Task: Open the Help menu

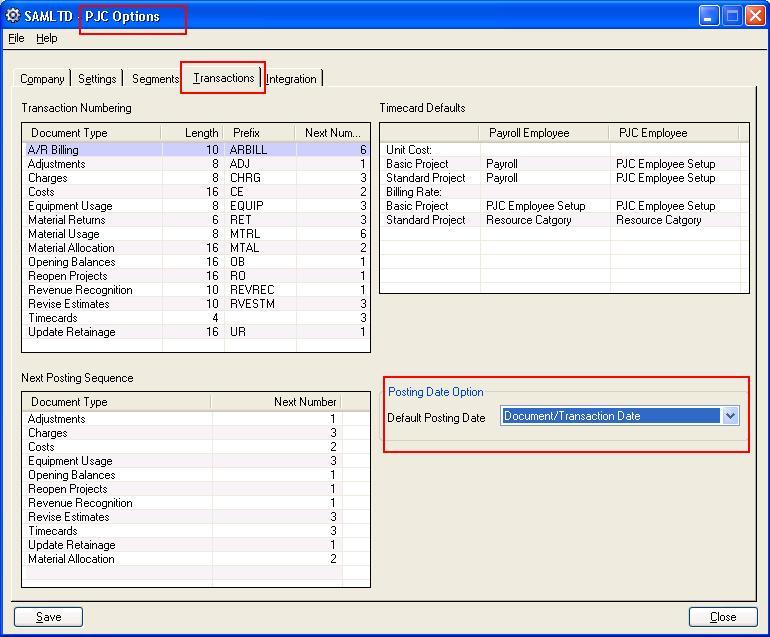Action: point(47,38)
